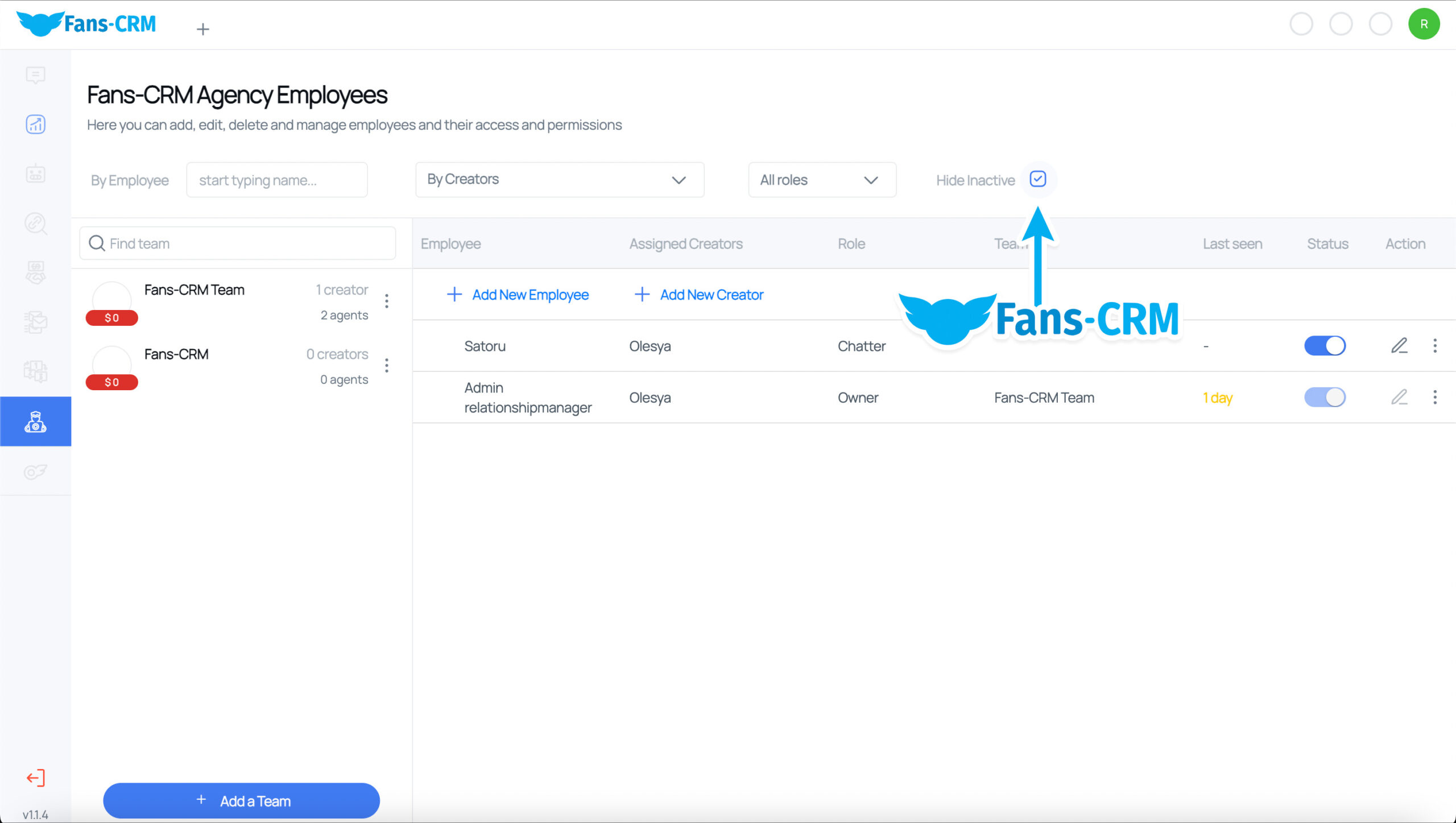Click the Hide Inactive label
This screenshot has height=823, width=1456.
point(975,180)
